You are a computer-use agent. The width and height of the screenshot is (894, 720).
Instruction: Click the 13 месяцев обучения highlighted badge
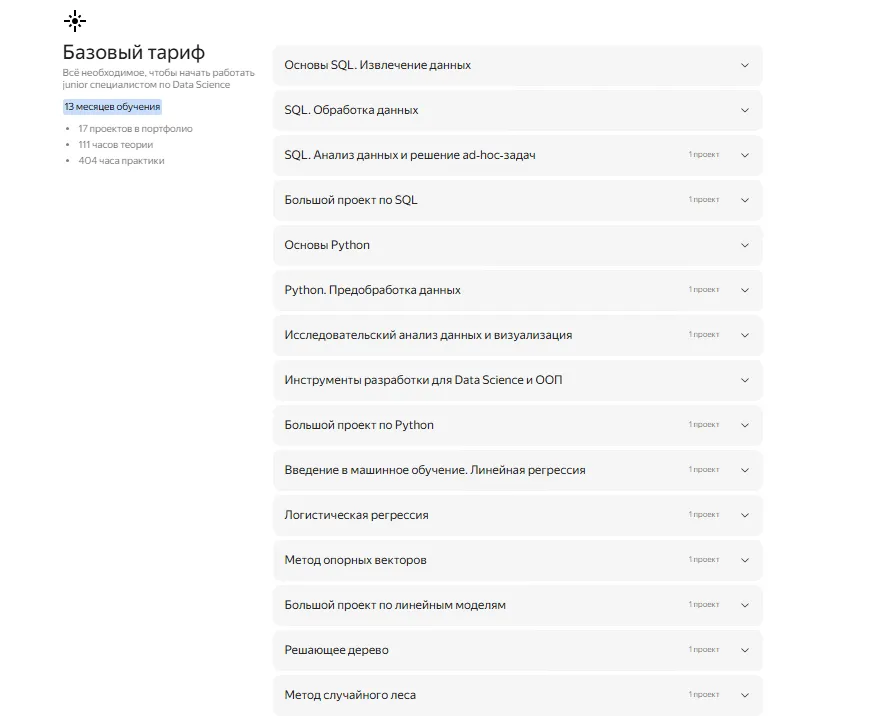point(112,107)
